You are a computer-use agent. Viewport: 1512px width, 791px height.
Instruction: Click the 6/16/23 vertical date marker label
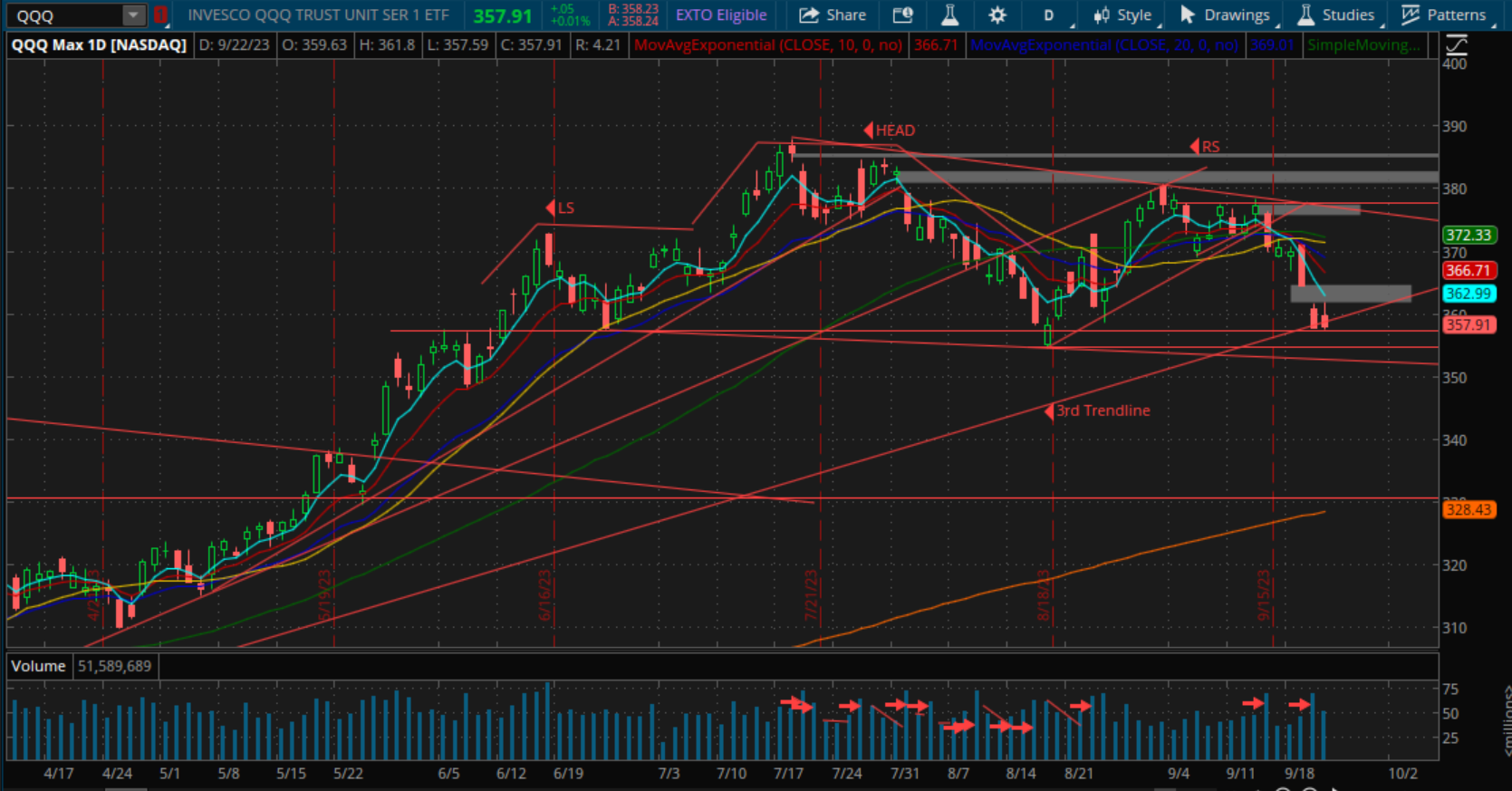coord(546,595)
